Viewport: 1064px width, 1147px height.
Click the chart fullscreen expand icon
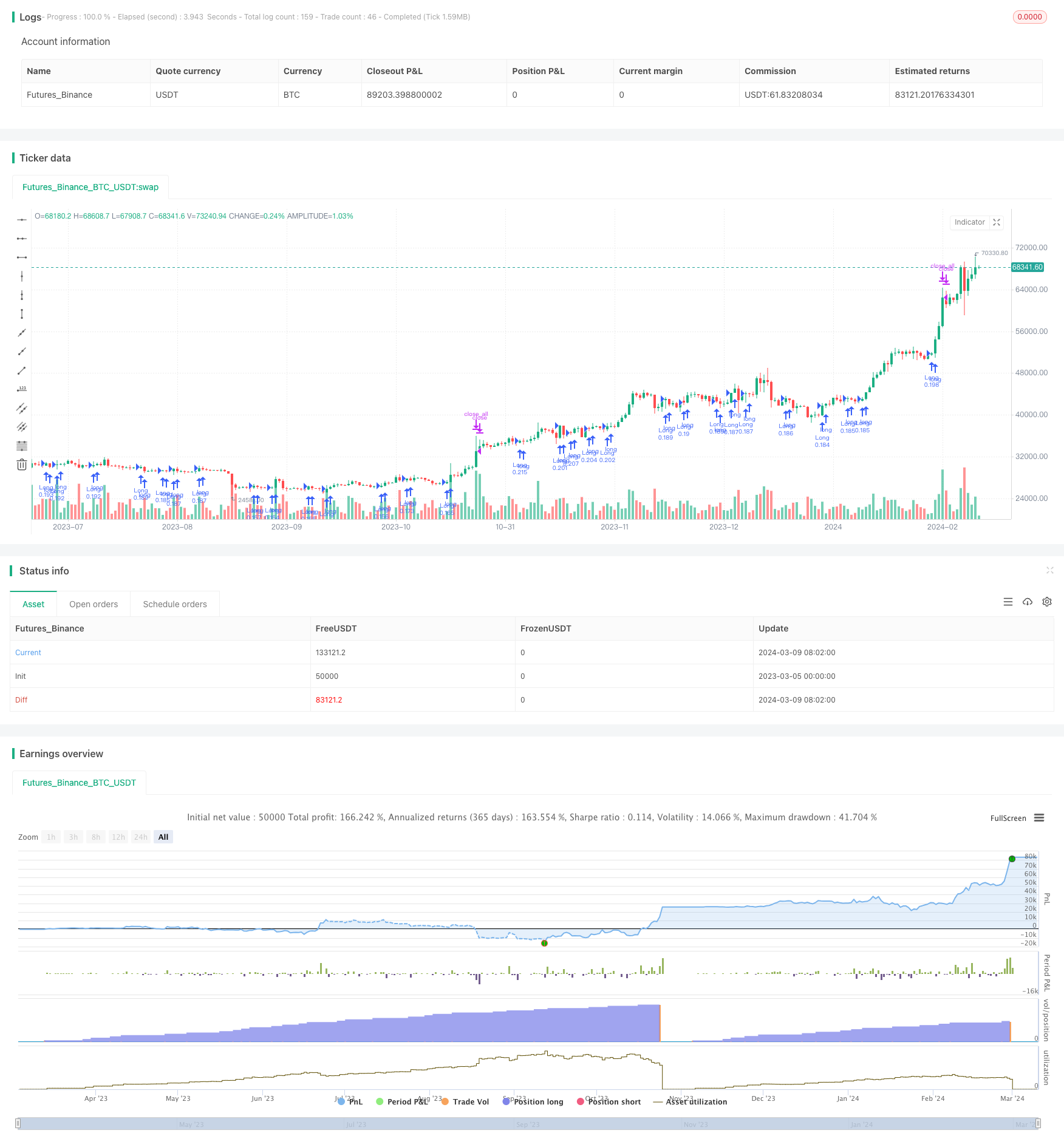point(997,222)
